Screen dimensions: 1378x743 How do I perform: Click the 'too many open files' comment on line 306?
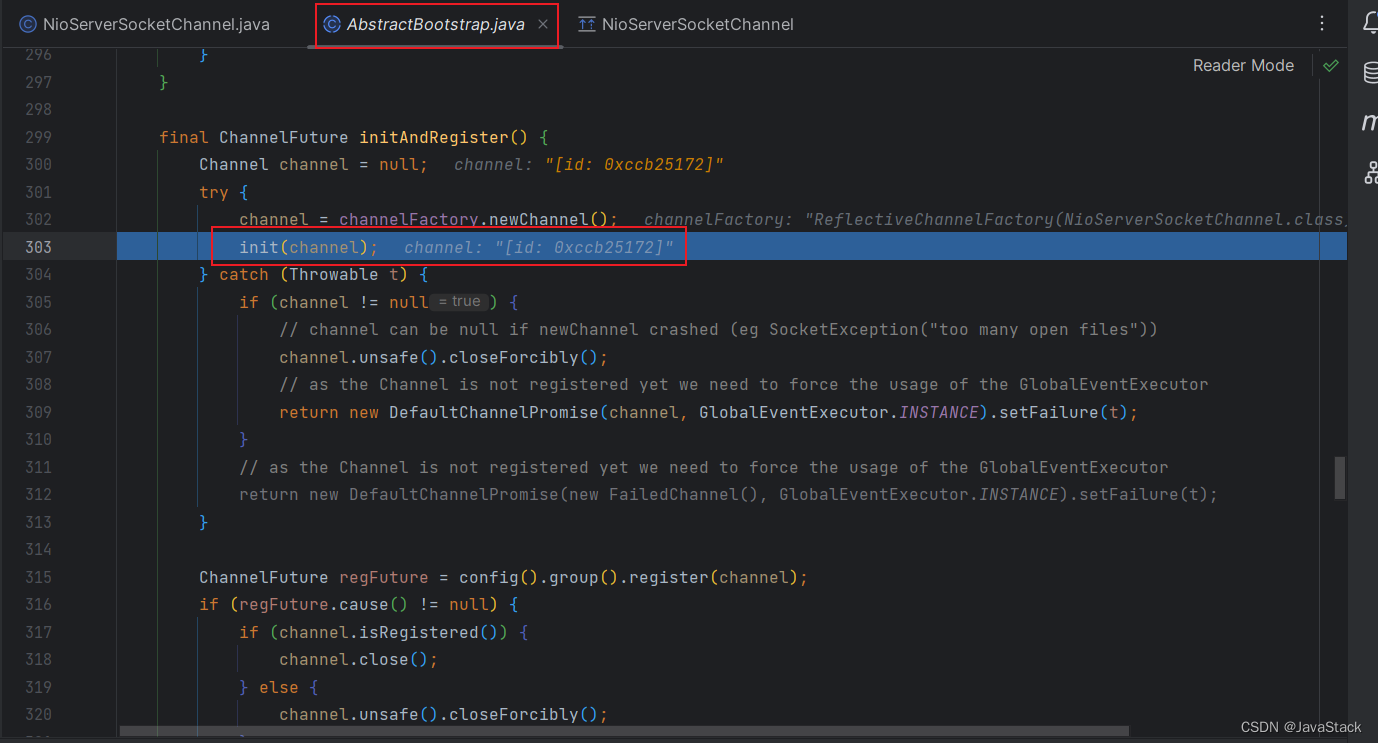[1034, 329]
